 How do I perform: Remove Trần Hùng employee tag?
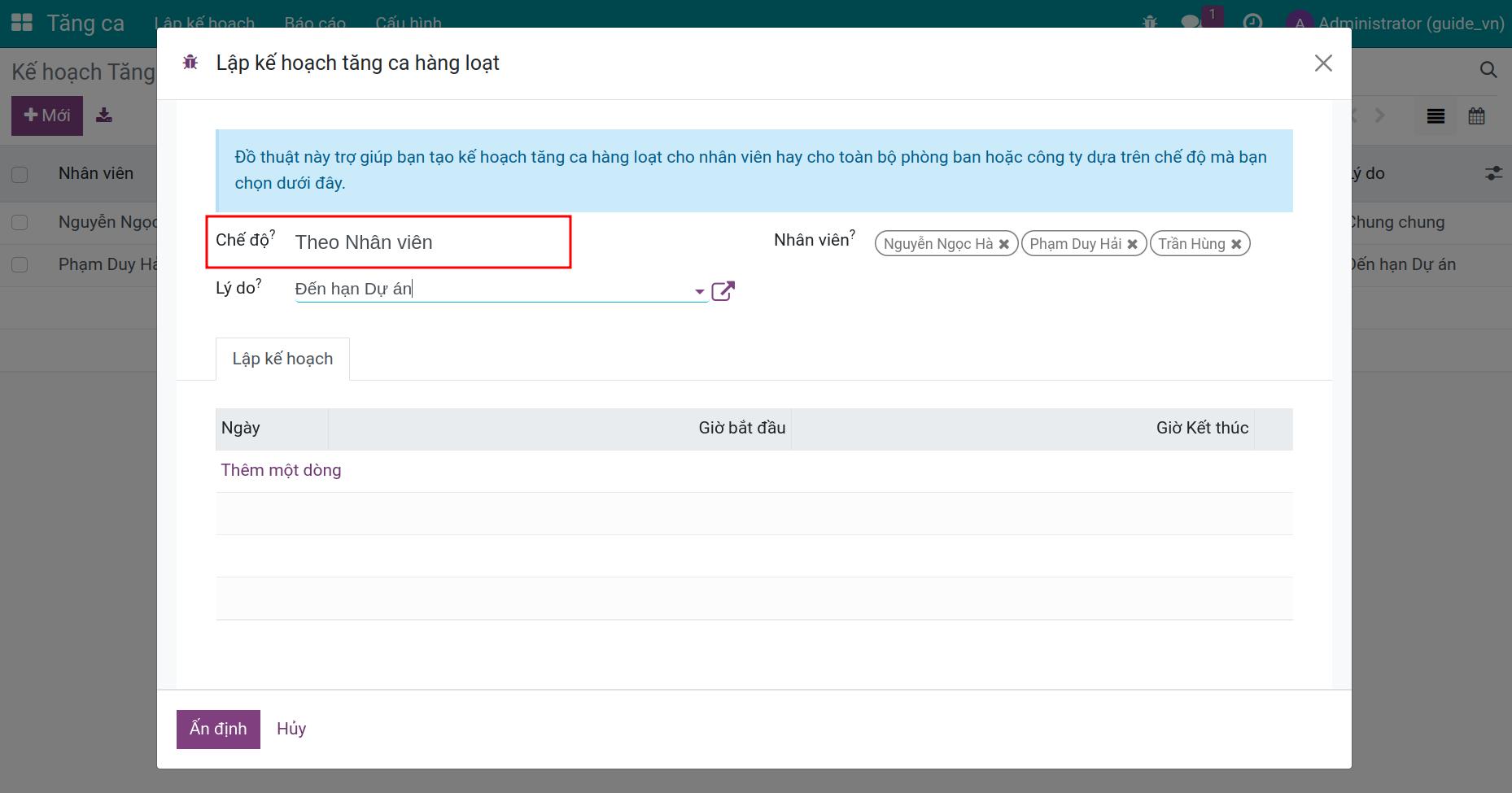[1236, 244]
